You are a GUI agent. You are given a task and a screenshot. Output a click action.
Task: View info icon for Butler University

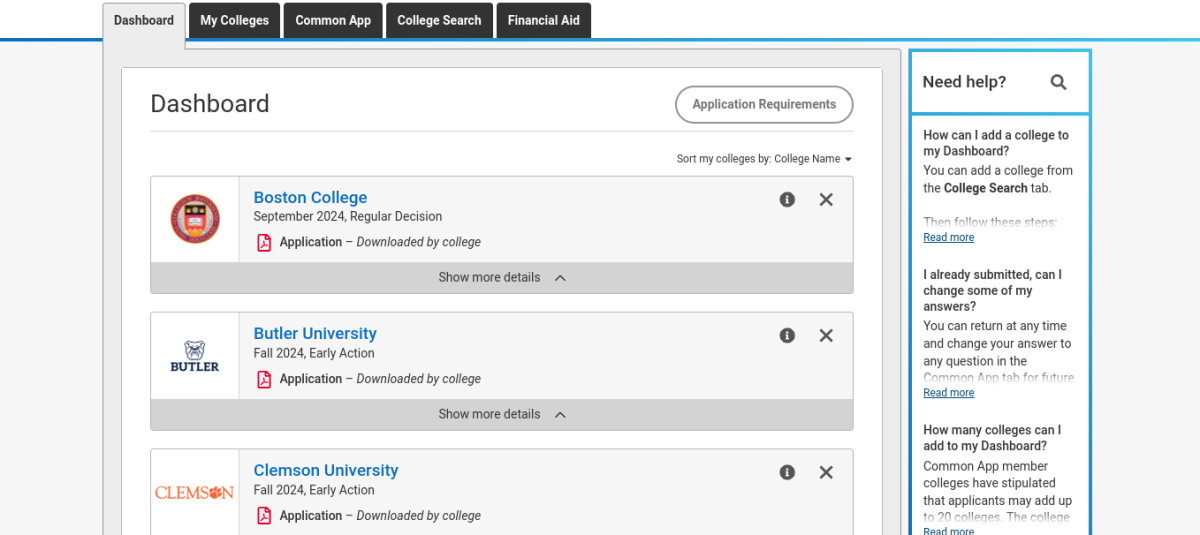click(x=787, y=335)
